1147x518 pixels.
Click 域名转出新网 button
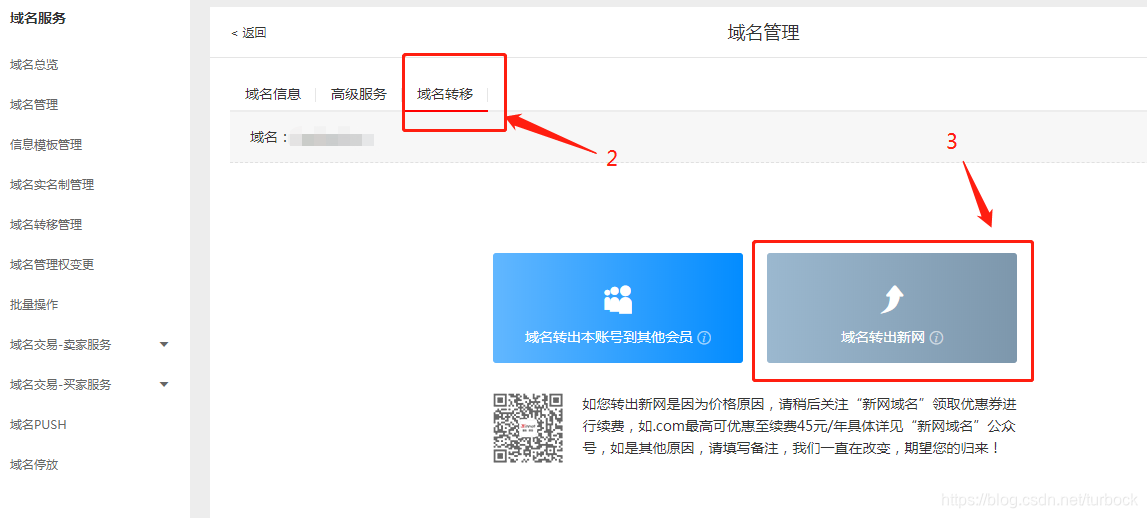892,308
